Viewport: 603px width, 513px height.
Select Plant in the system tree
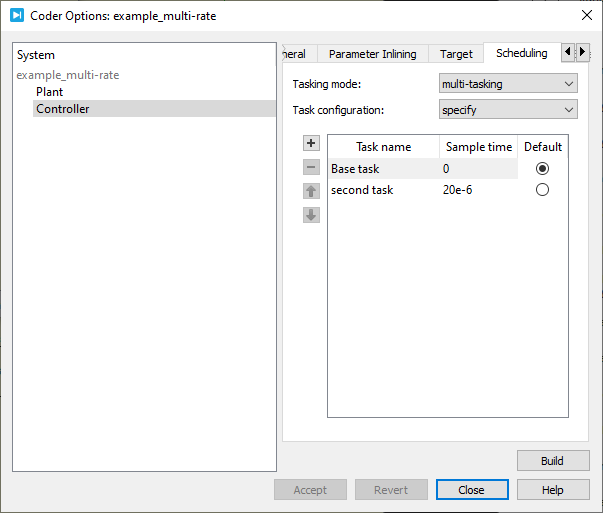point(50,92)
